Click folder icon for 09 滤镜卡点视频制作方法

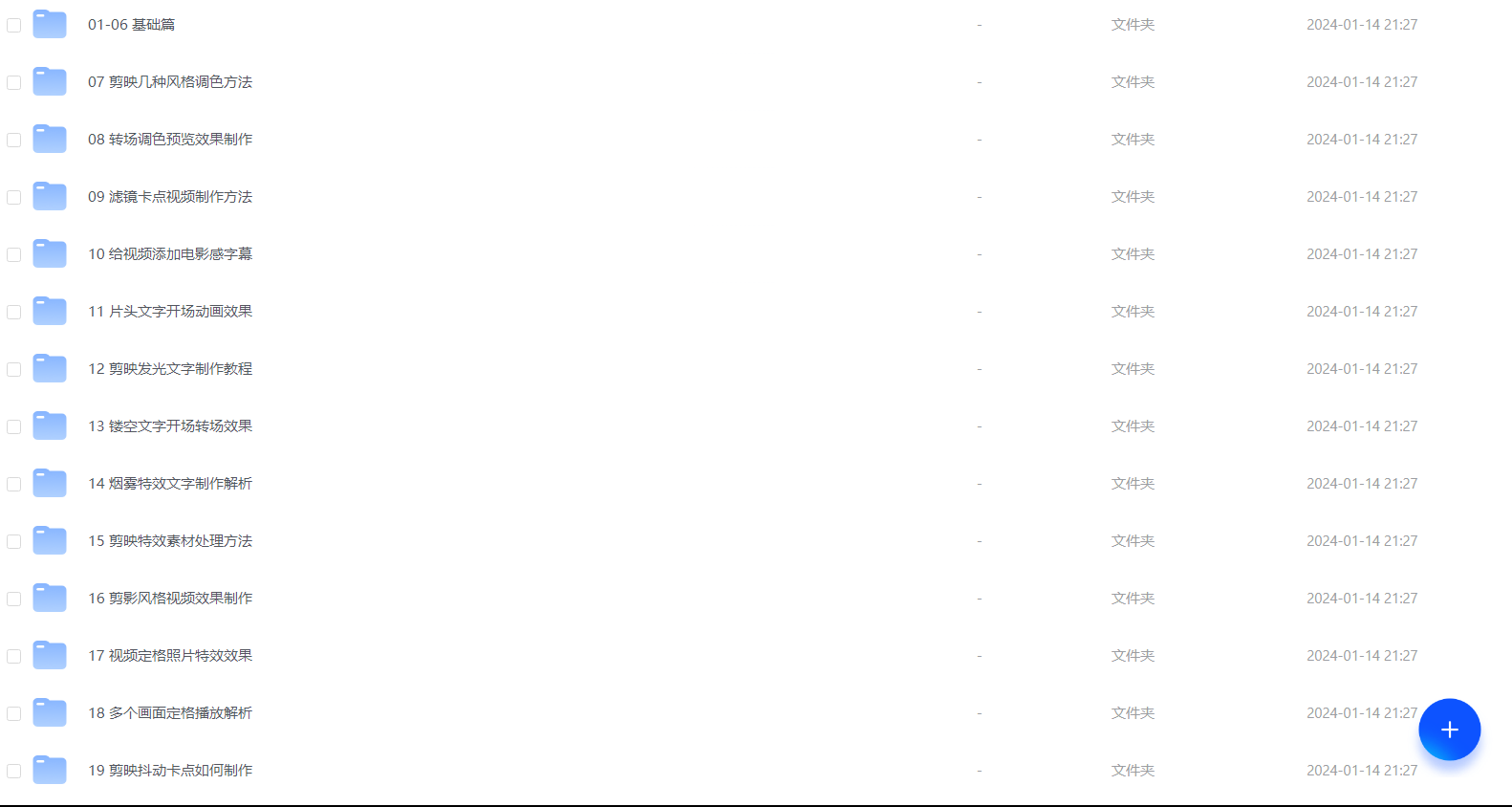pyautogui.click(x=50, y=197)
